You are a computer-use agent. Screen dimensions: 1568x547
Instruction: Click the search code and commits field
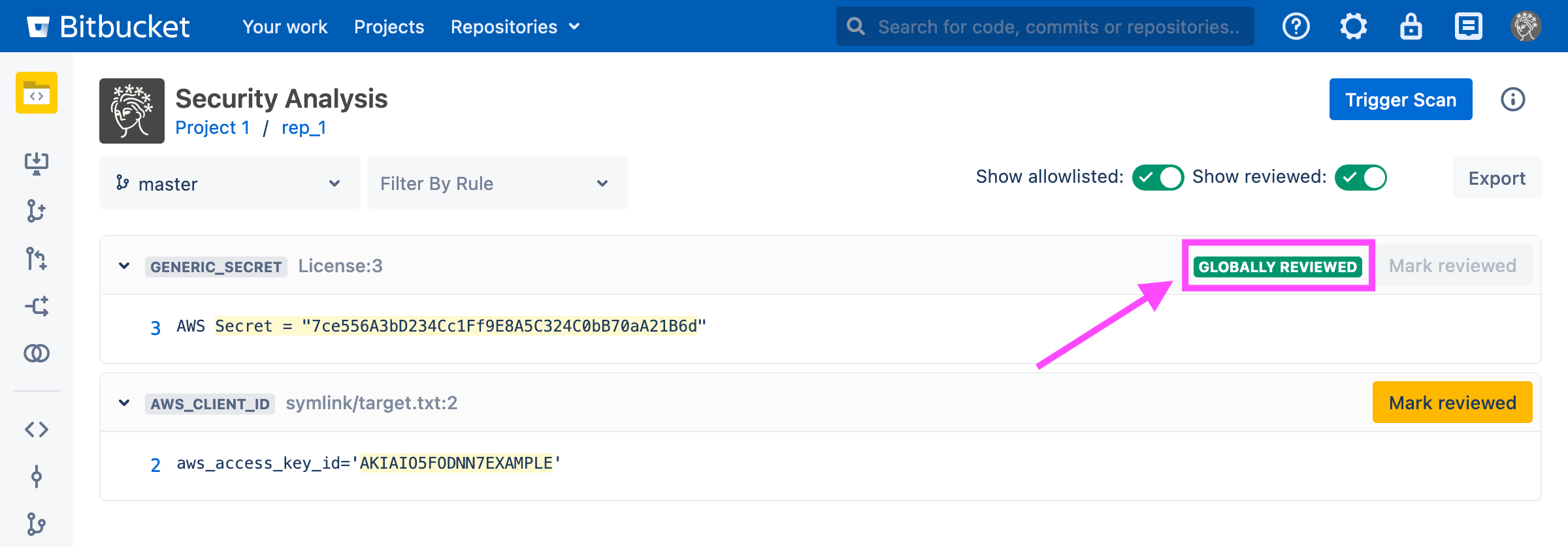1057,27
